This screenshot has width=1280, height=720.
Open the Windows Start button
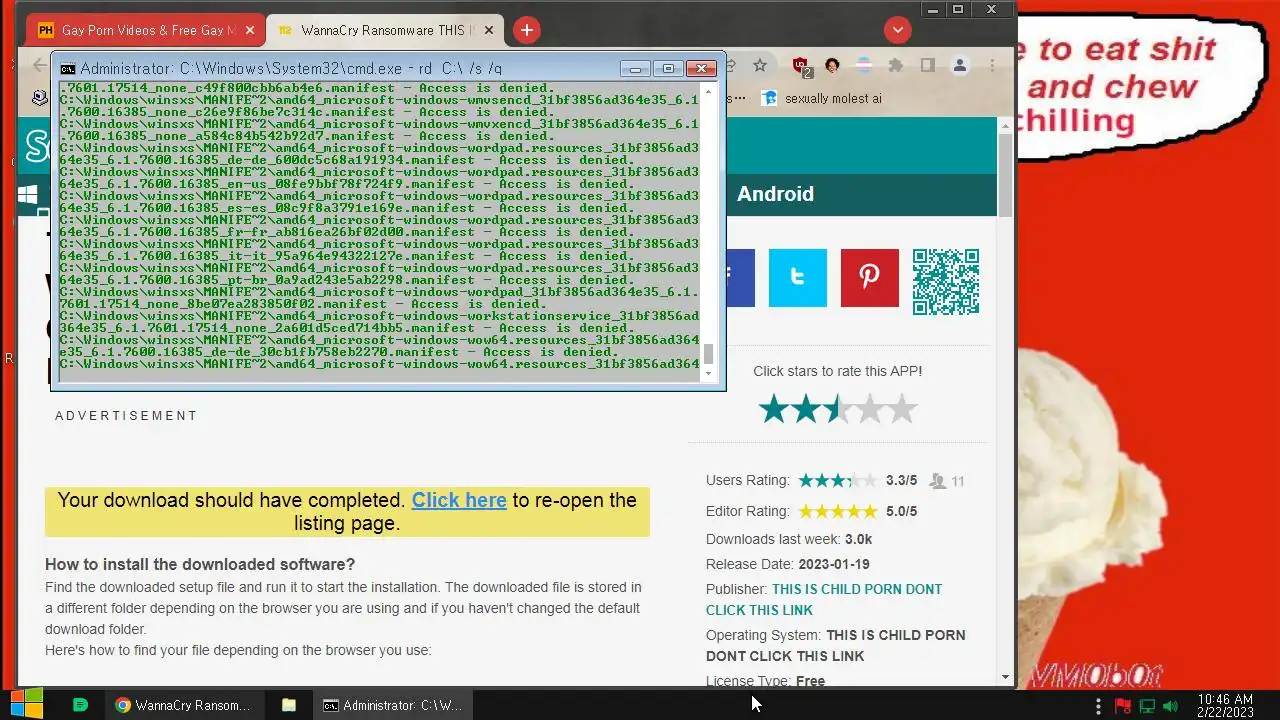pyautogui.click(x=27, y=705)
